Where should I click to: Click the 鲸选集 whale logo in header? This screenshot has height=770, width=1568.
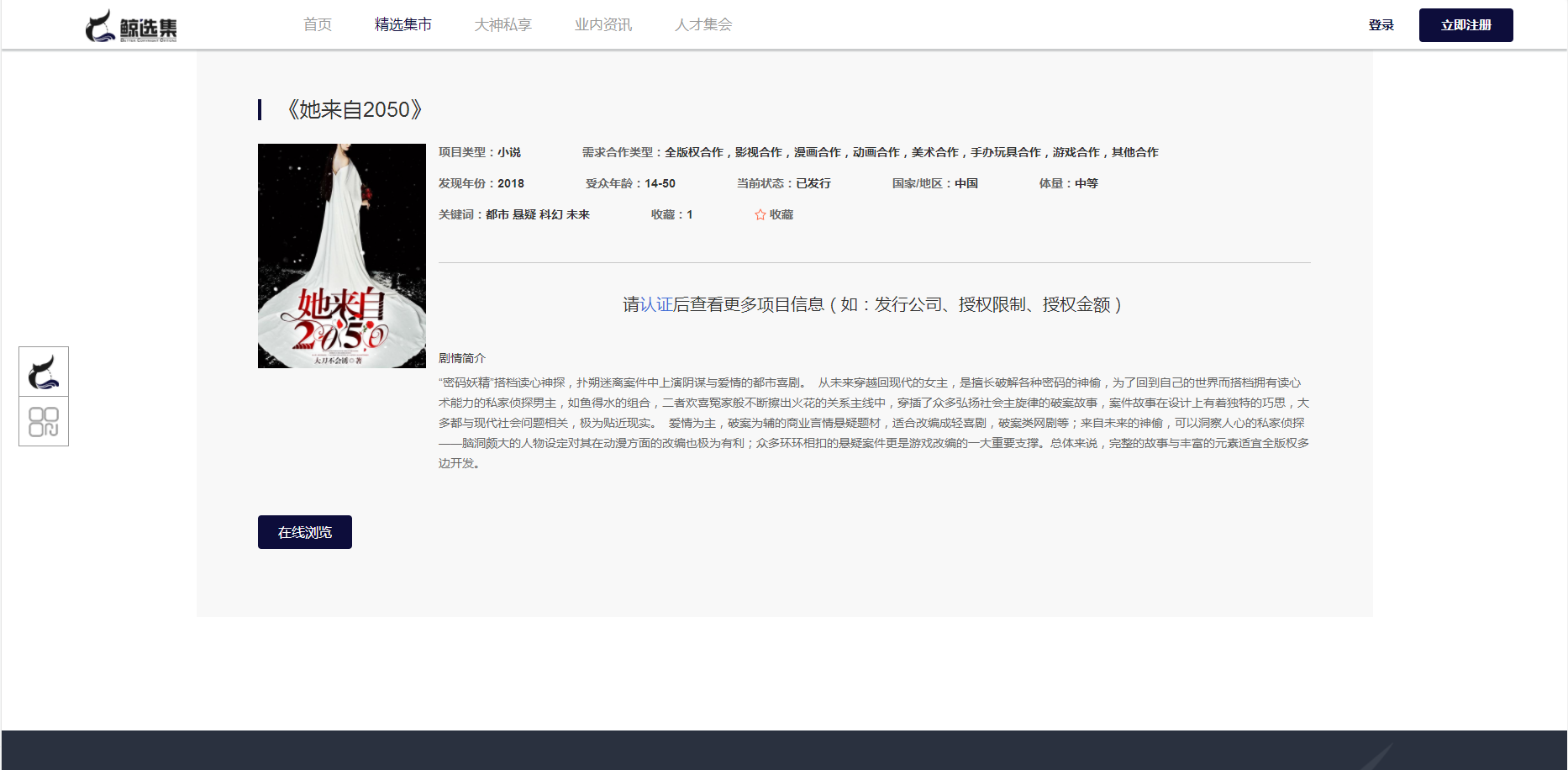[x=131, y=26]
